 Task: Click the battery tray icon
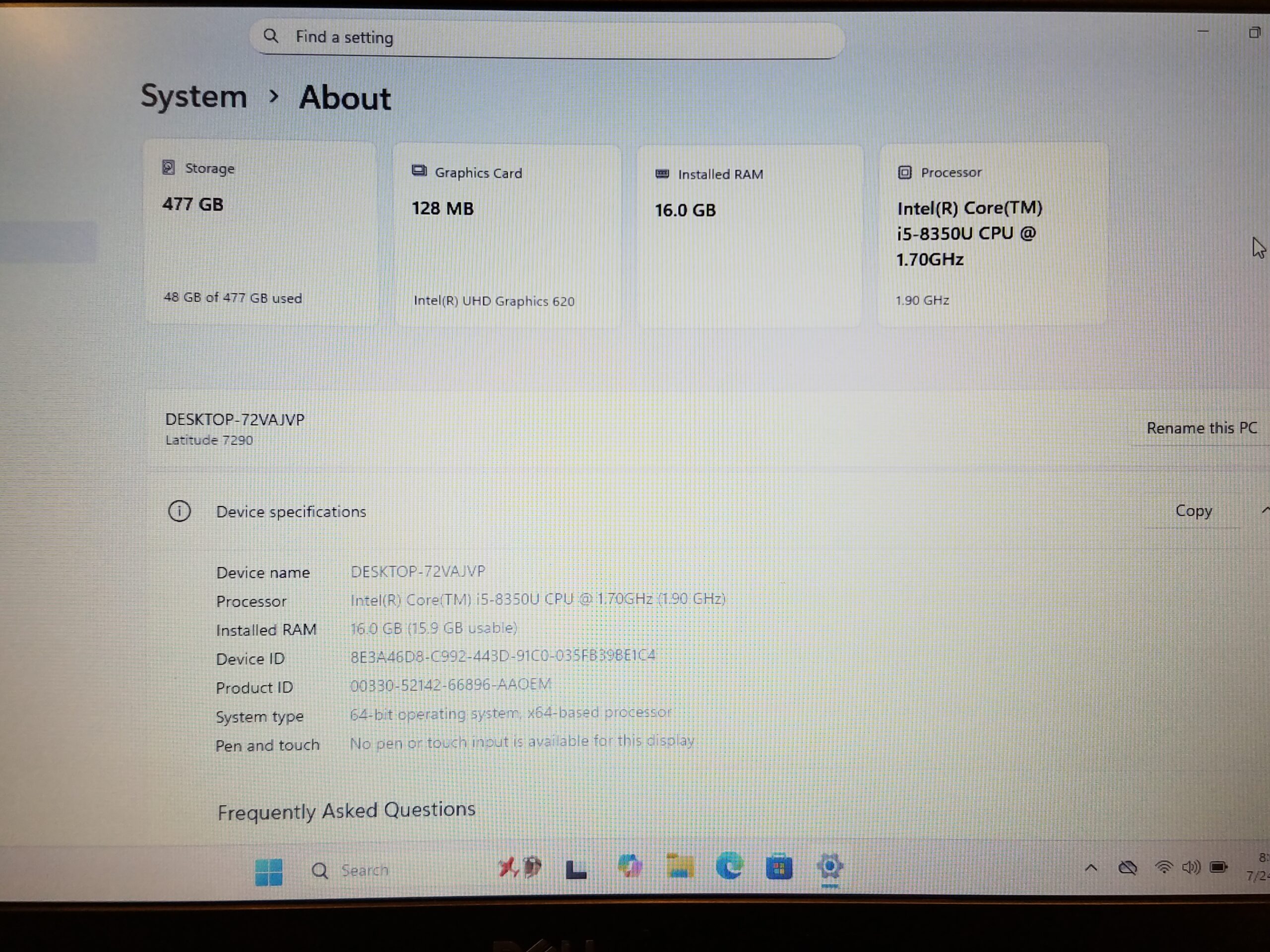(x=1218, y=867)
